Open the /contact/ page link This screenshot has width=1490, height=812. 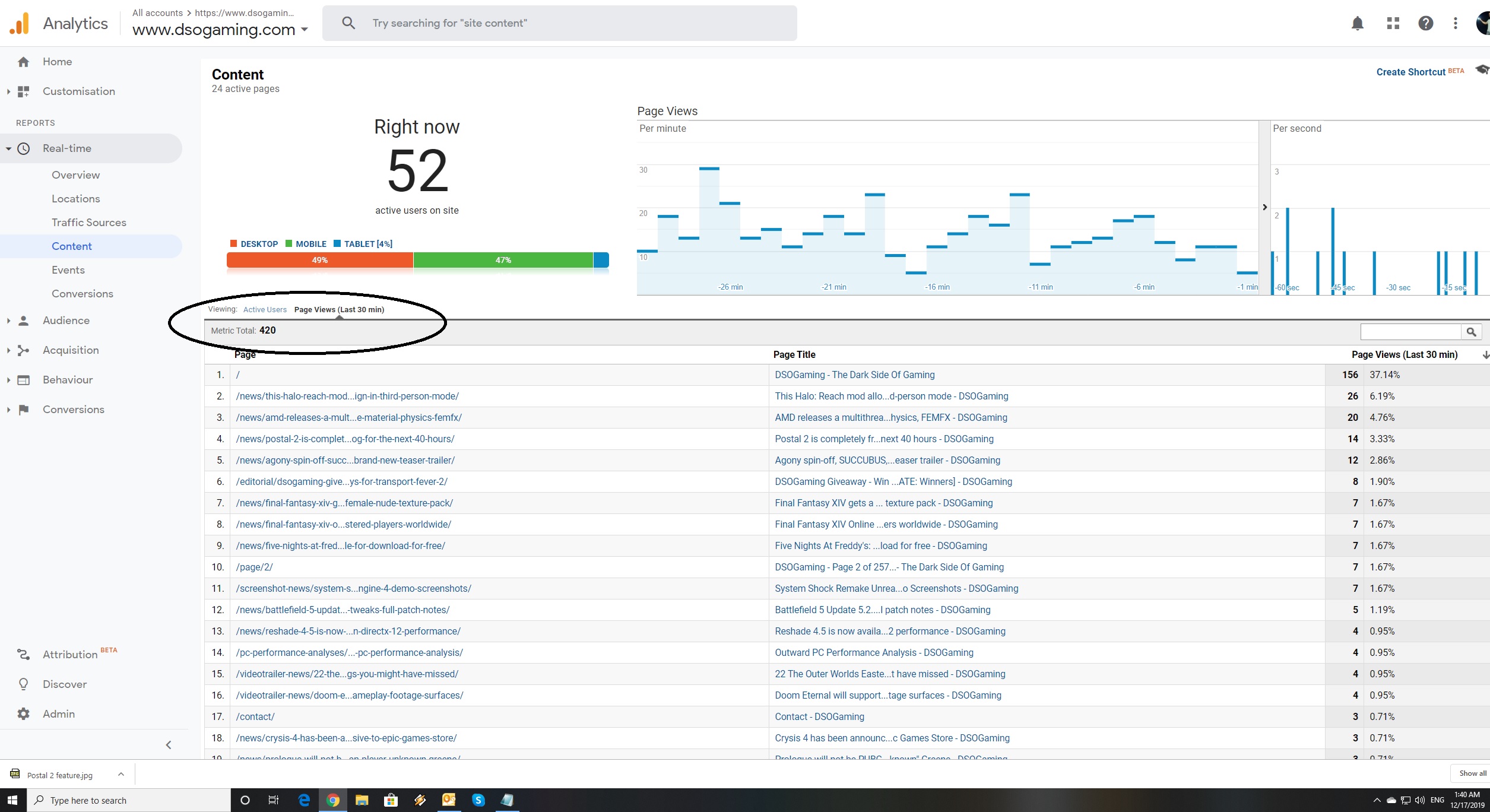tap(255, 717)
